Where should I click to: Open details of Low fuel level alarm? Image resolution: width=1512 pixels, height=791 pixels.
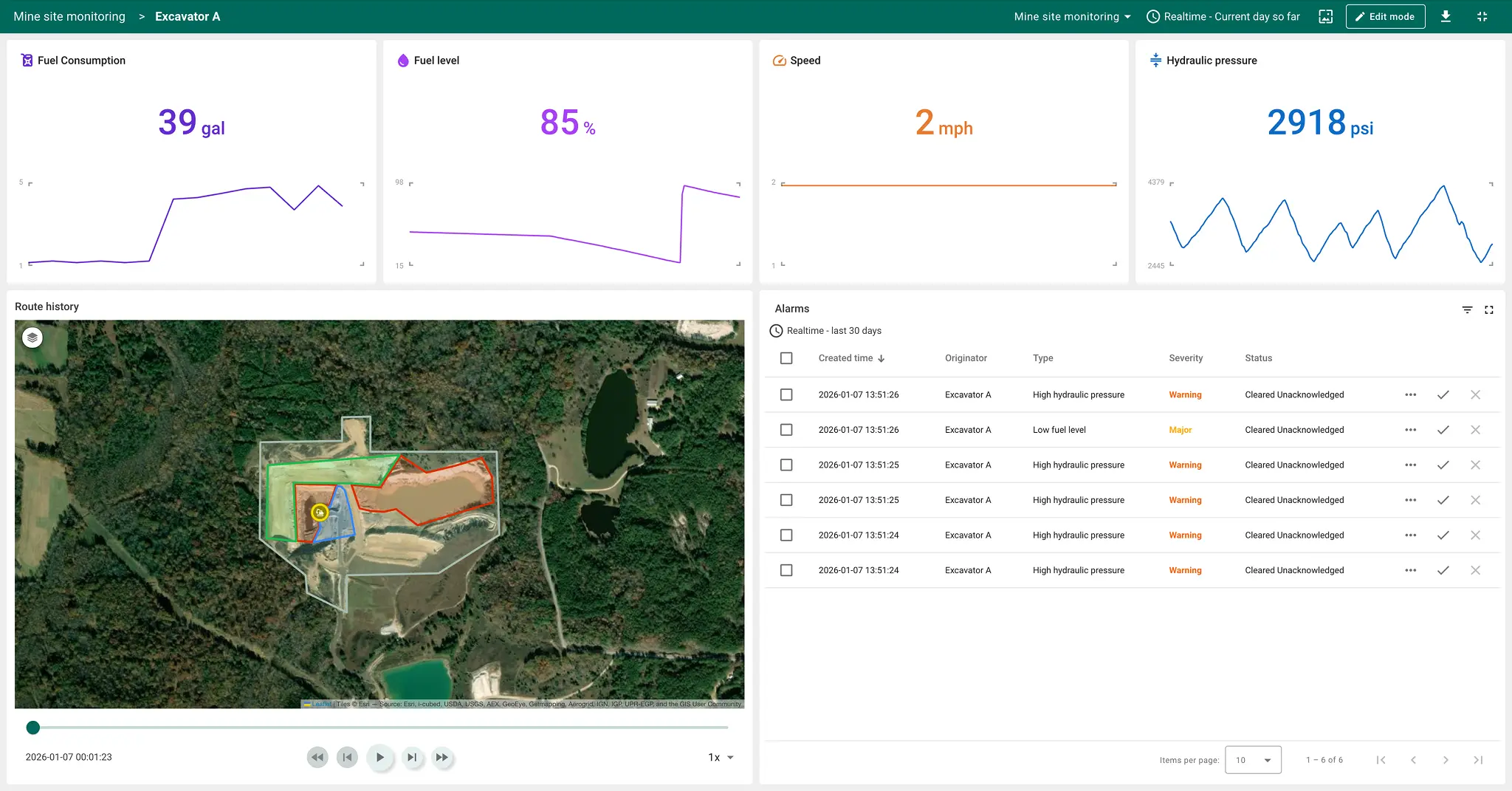tap(1410, 430)
